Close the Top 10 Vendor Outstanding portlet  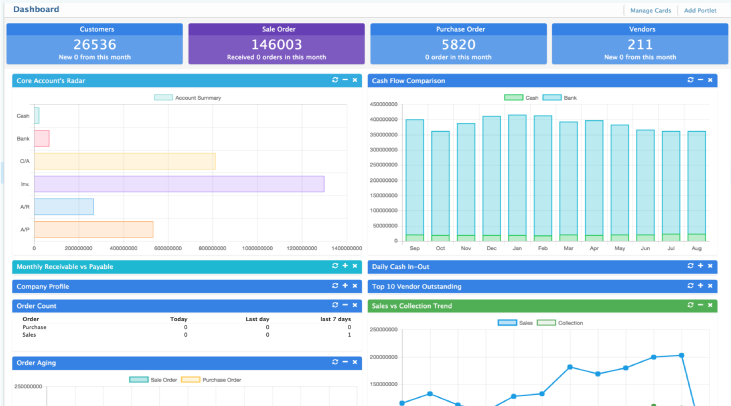tap(710, 286)
